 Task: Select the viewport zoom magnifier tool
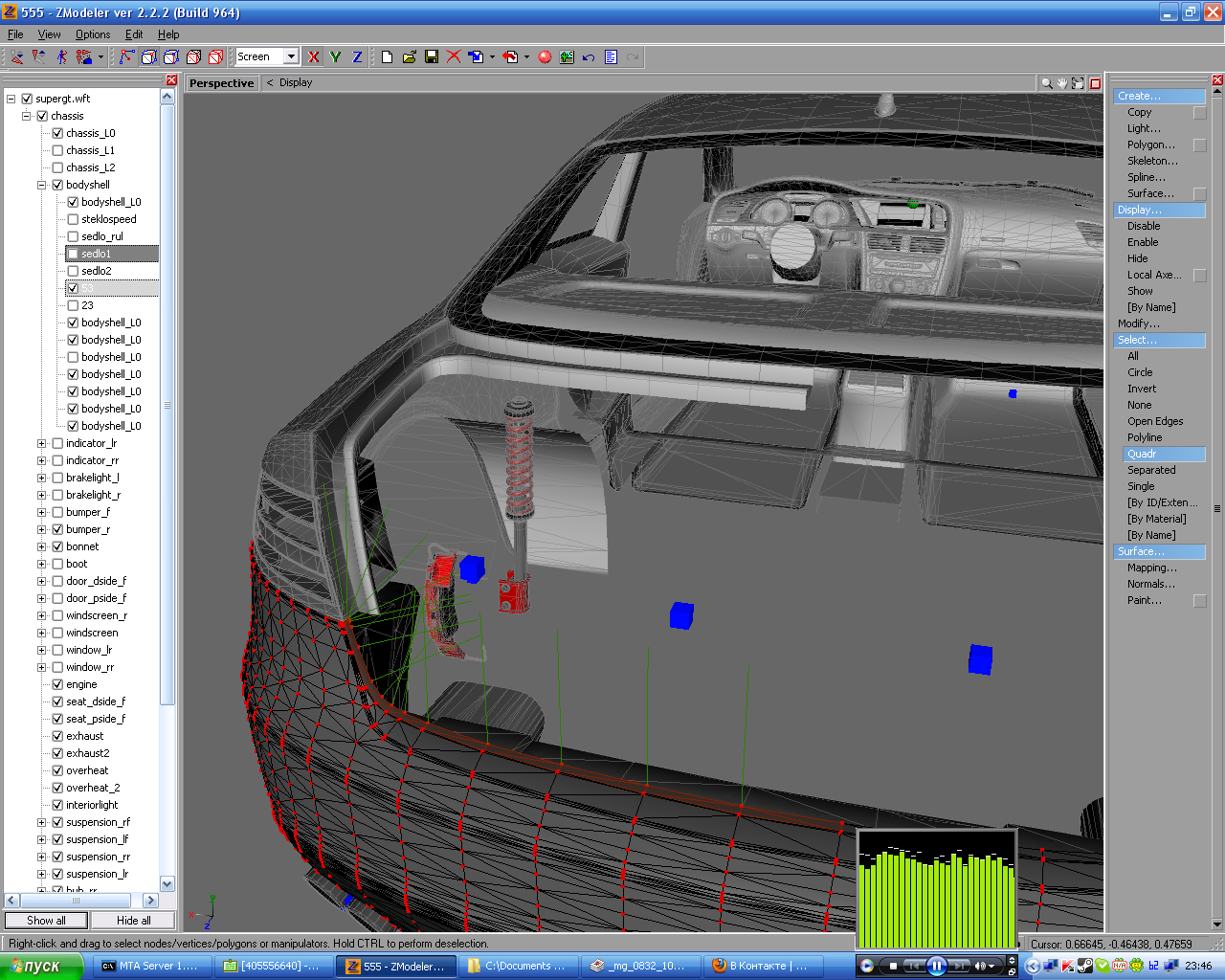point(1047,83)
